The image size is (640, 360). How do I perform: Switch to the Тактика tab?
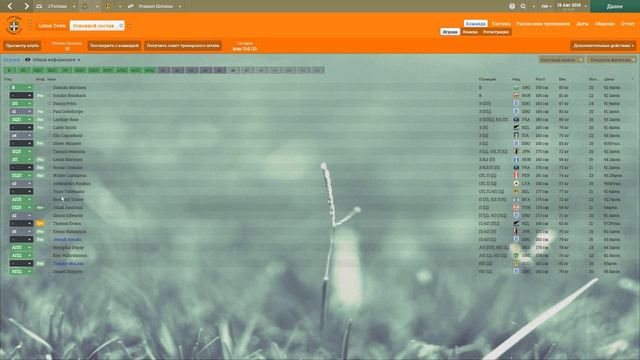pos(501,24)
